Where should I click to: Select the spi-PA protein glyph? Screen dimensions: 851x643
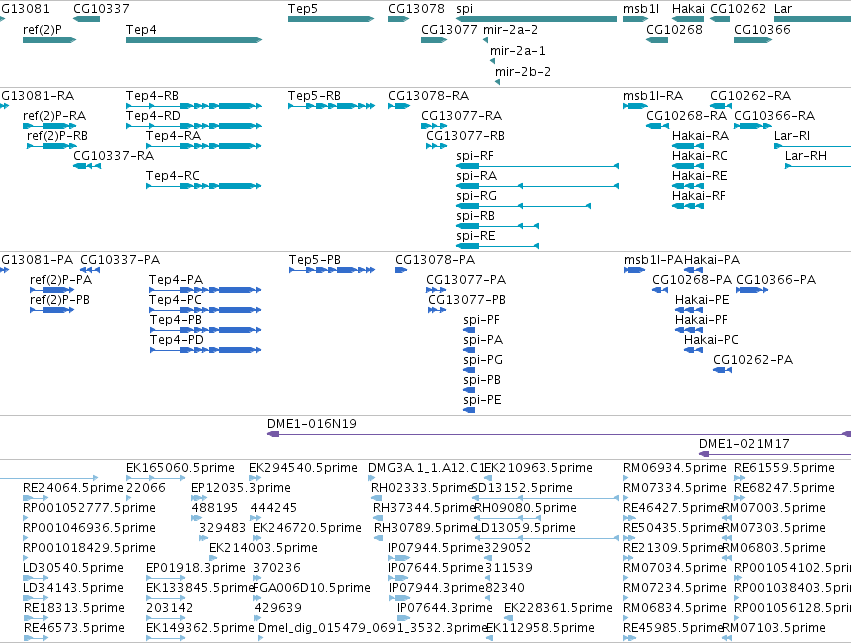(469, 350)
